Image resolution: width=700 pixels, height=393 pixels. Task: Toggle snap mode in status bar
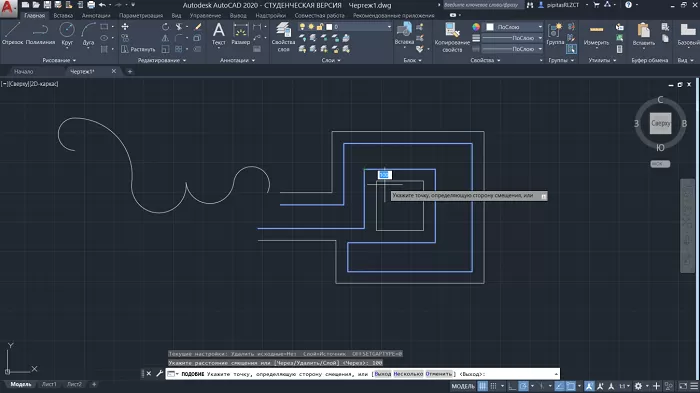pyautogui.click(x=493, y=386)
